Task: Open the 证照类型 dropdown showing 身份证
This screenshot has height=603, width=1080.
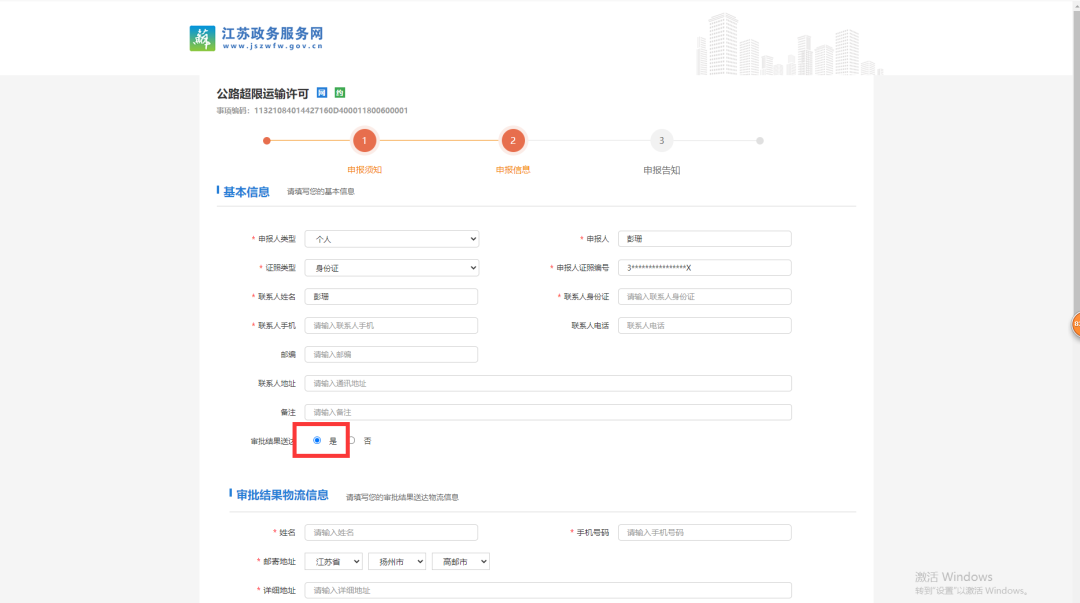Action: tap(390, 267)
